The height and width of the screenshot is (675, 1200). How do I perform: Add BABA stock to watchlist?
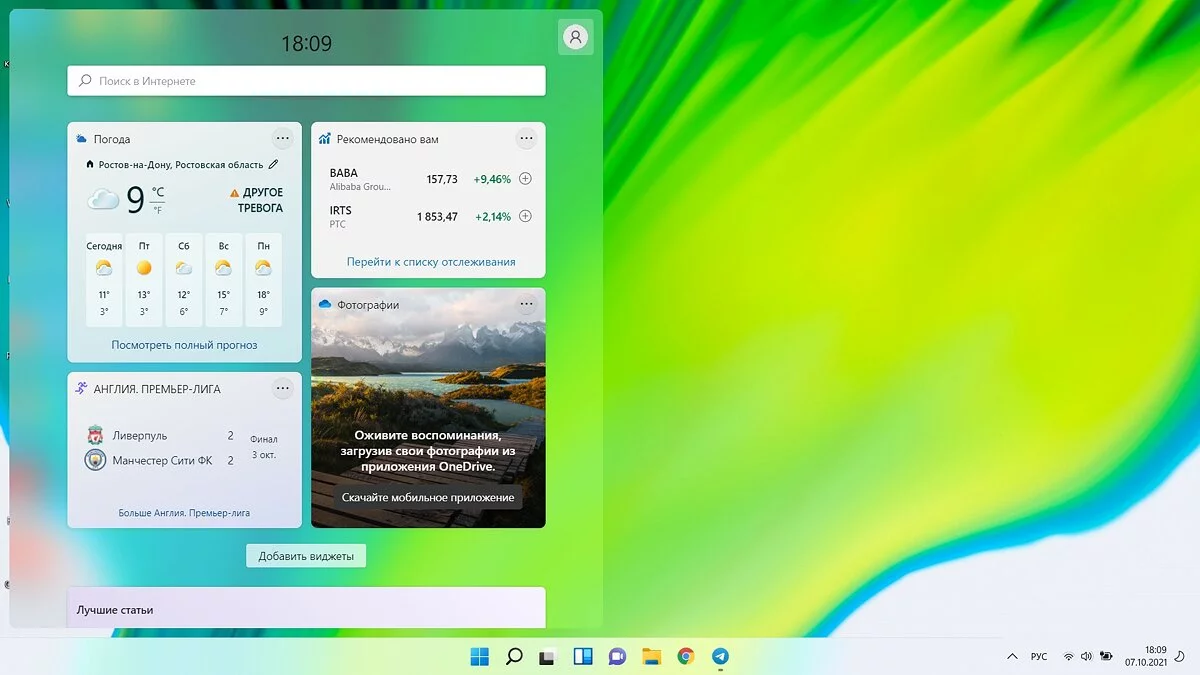525,179
